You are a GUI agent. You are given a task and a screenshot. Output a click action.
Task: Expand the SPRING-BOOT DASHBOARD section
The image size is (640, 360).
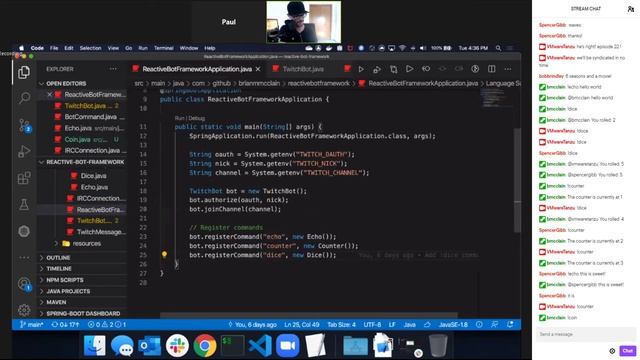tap(82, 313)
